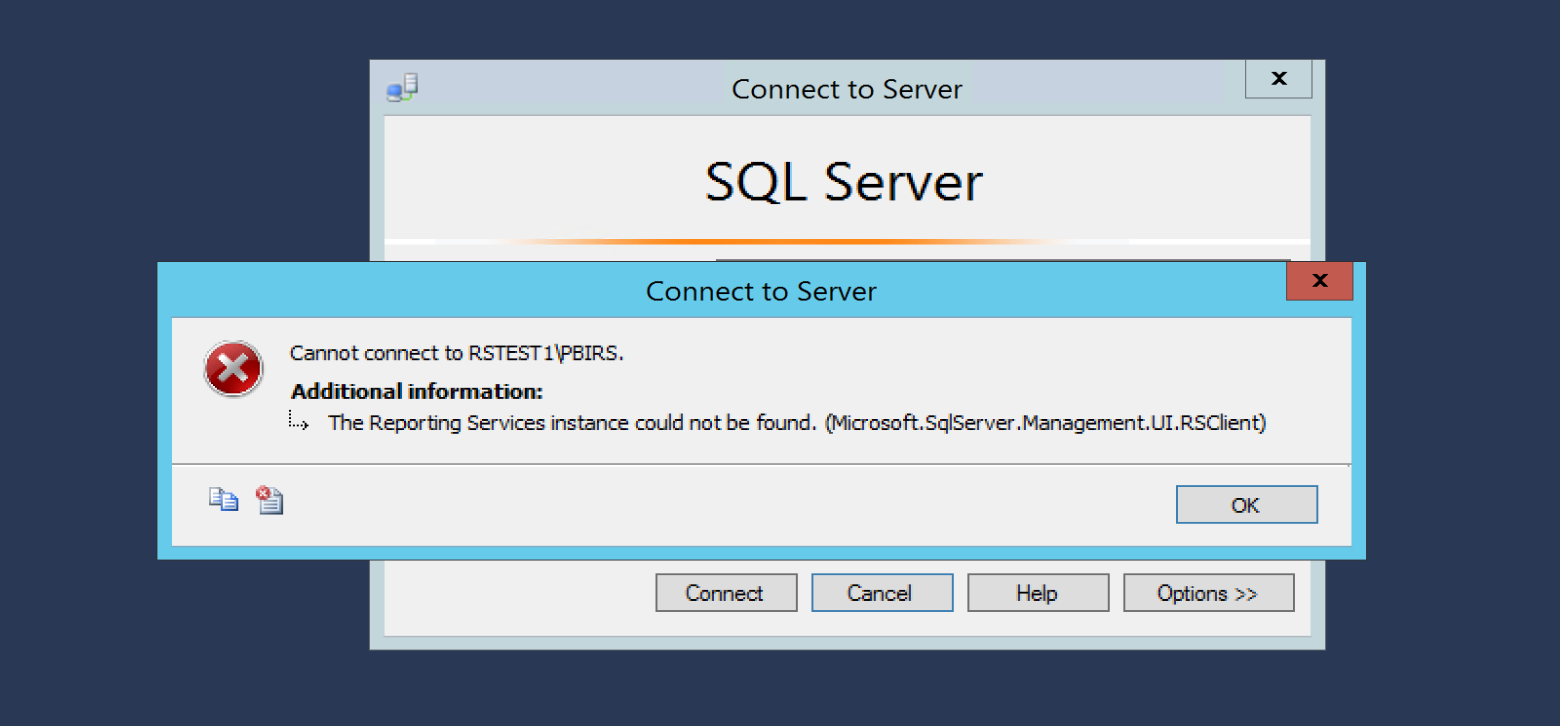The width and height of the screenshot is (1560, 726).
Task: Click the partially hidden input field behind dialog
Action: pyautogui.click(x=1000, y=259)
